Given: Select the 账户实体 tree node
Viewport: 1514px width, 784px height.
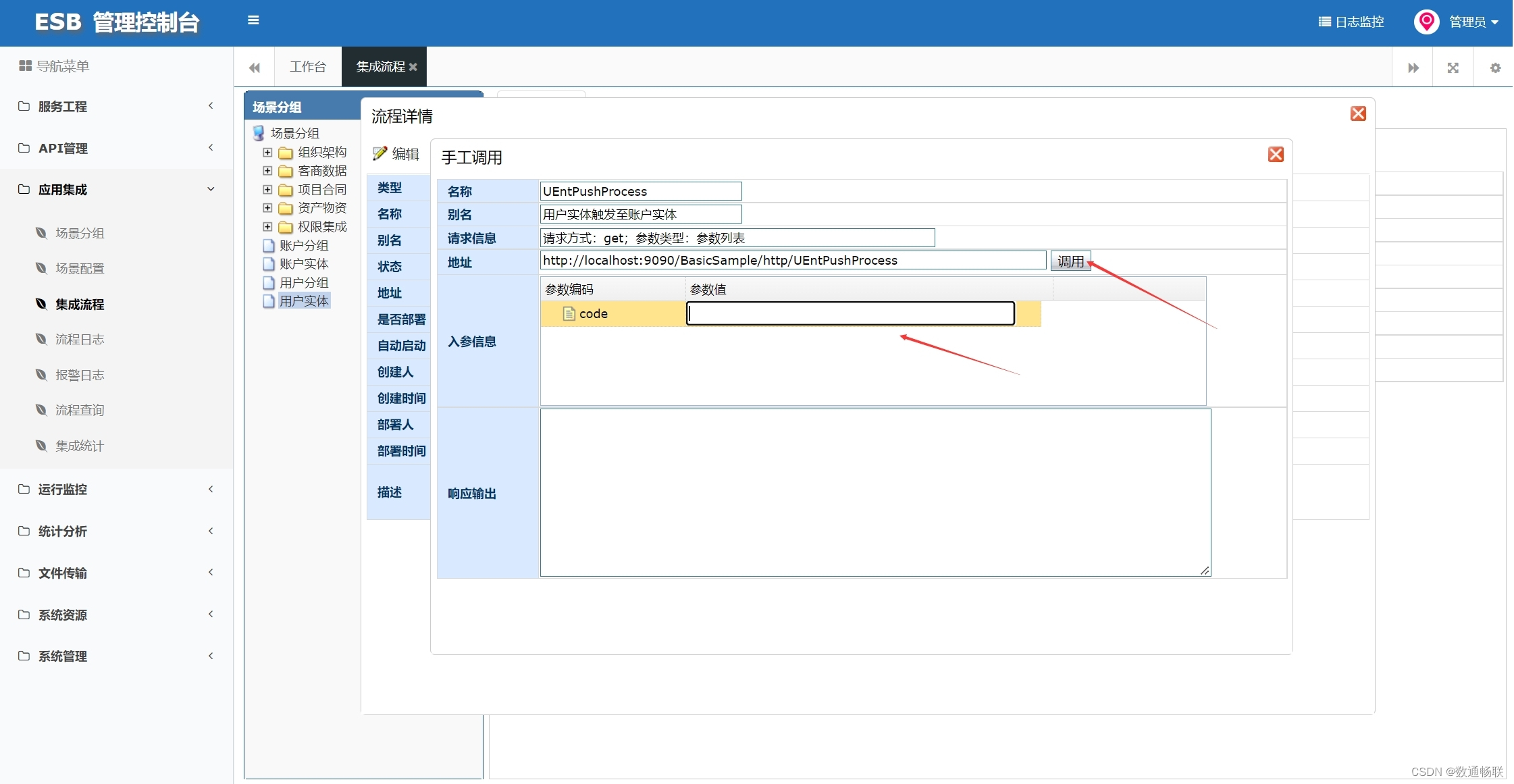Looking at the screenshot, I should pyautogui.click(x=303, y=264).
